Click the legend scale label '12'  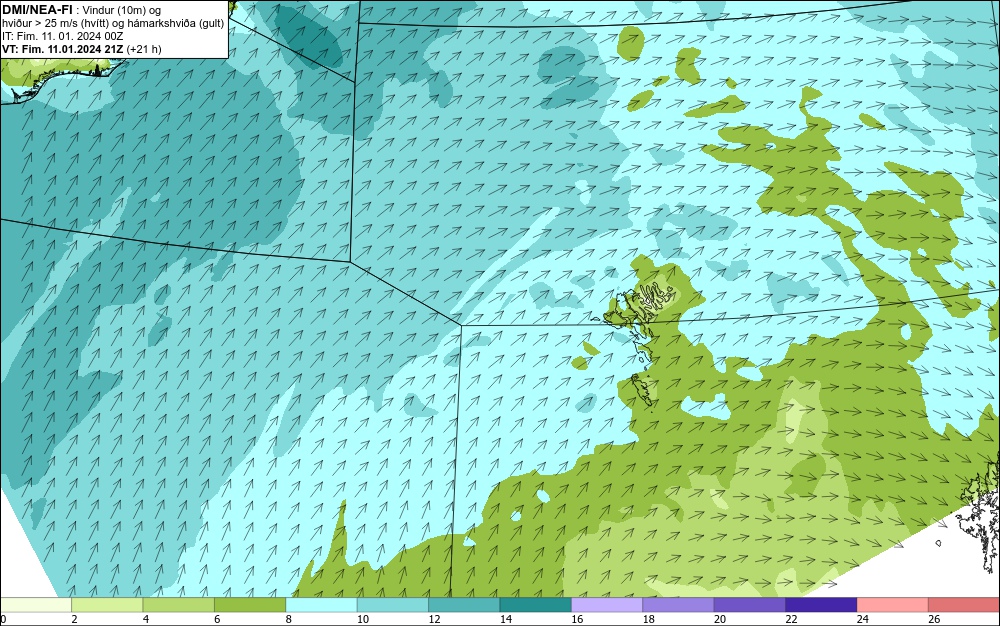pyautogui.click(x=434, y=619)
